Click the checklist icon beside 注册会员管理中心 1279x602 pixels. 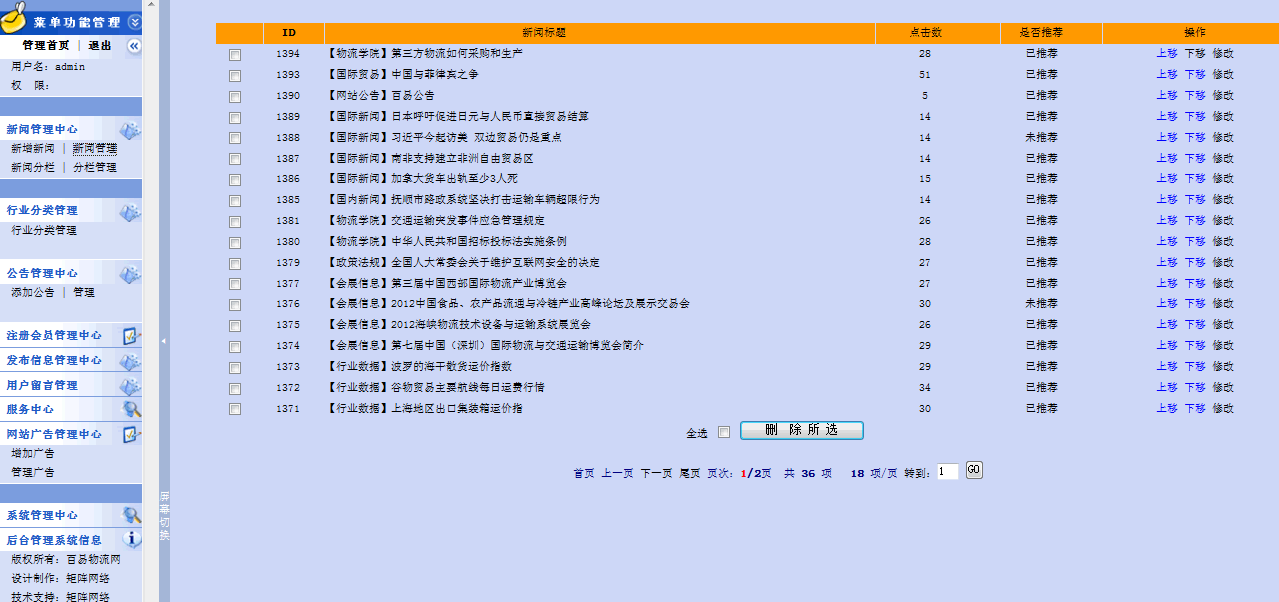130,336
